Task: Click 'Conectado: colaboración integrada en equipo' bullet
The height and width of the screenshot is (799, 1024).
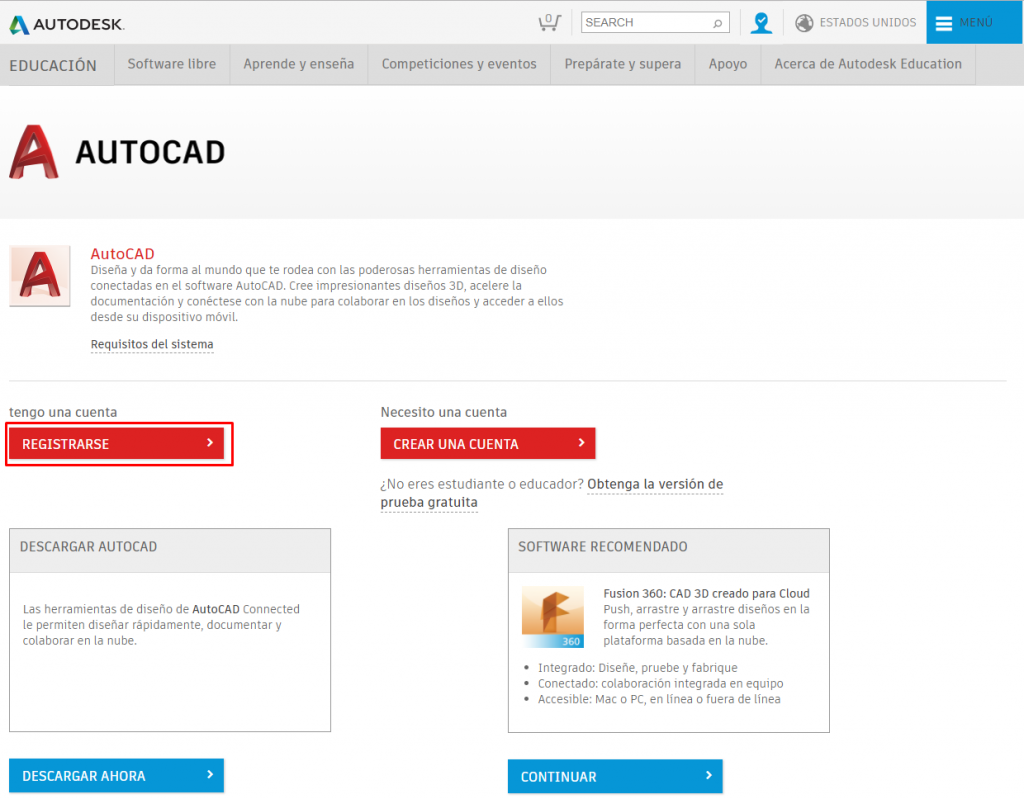Action: 660,683
